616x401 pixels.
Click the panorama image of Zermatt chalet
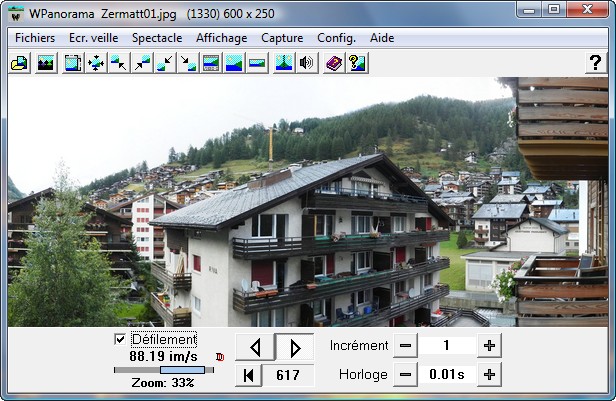(x=308, y=202)
